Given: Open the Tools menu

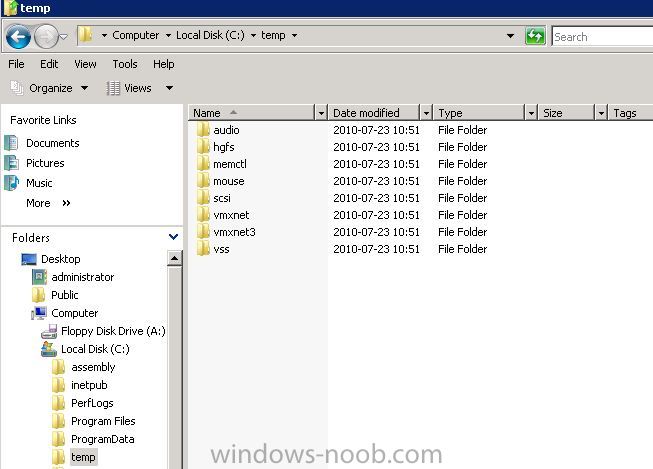Looking at the screenshot, I should 125,64.
